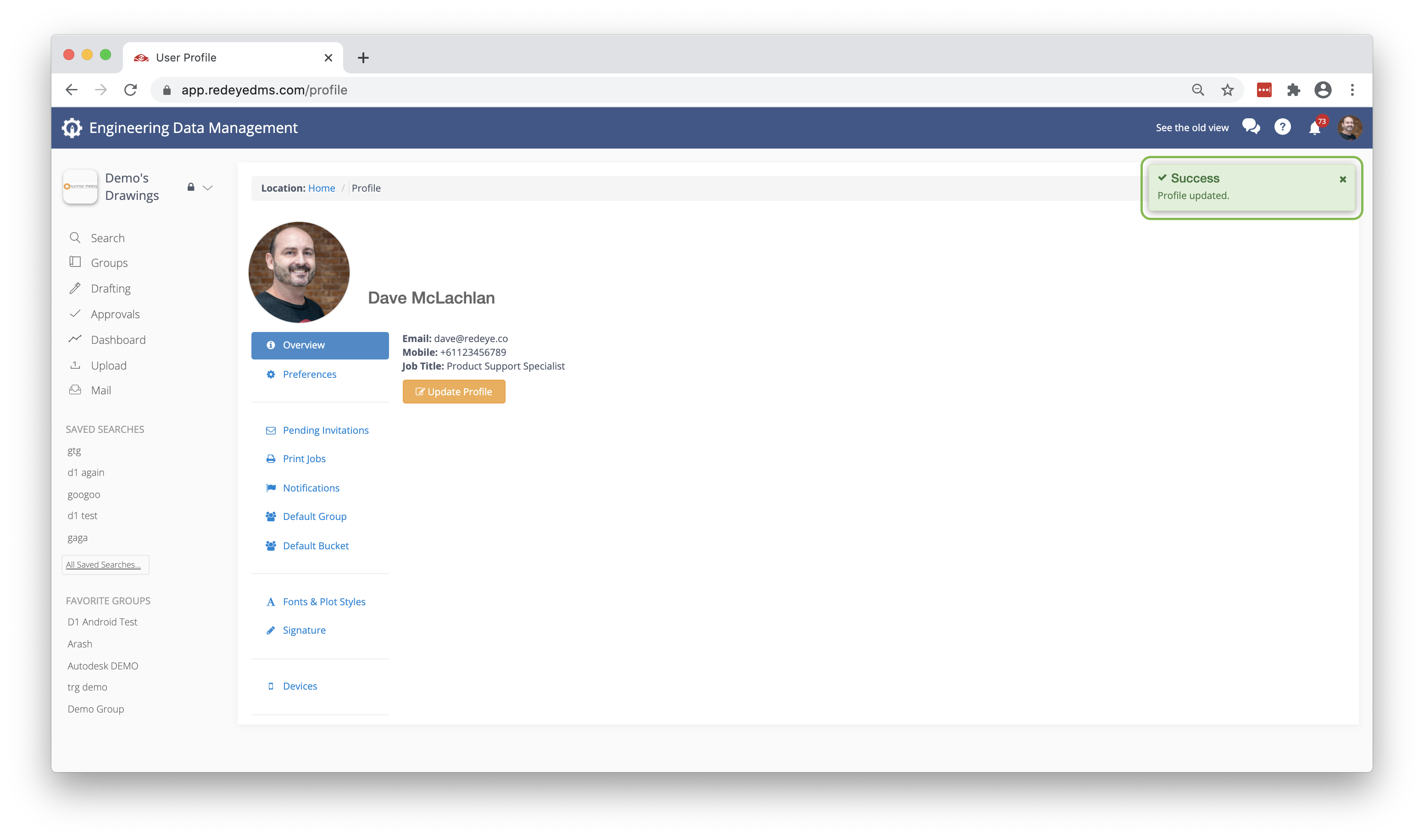1424x840 pixels.
Task: Click the address bar URL
Action: point(264,90)
